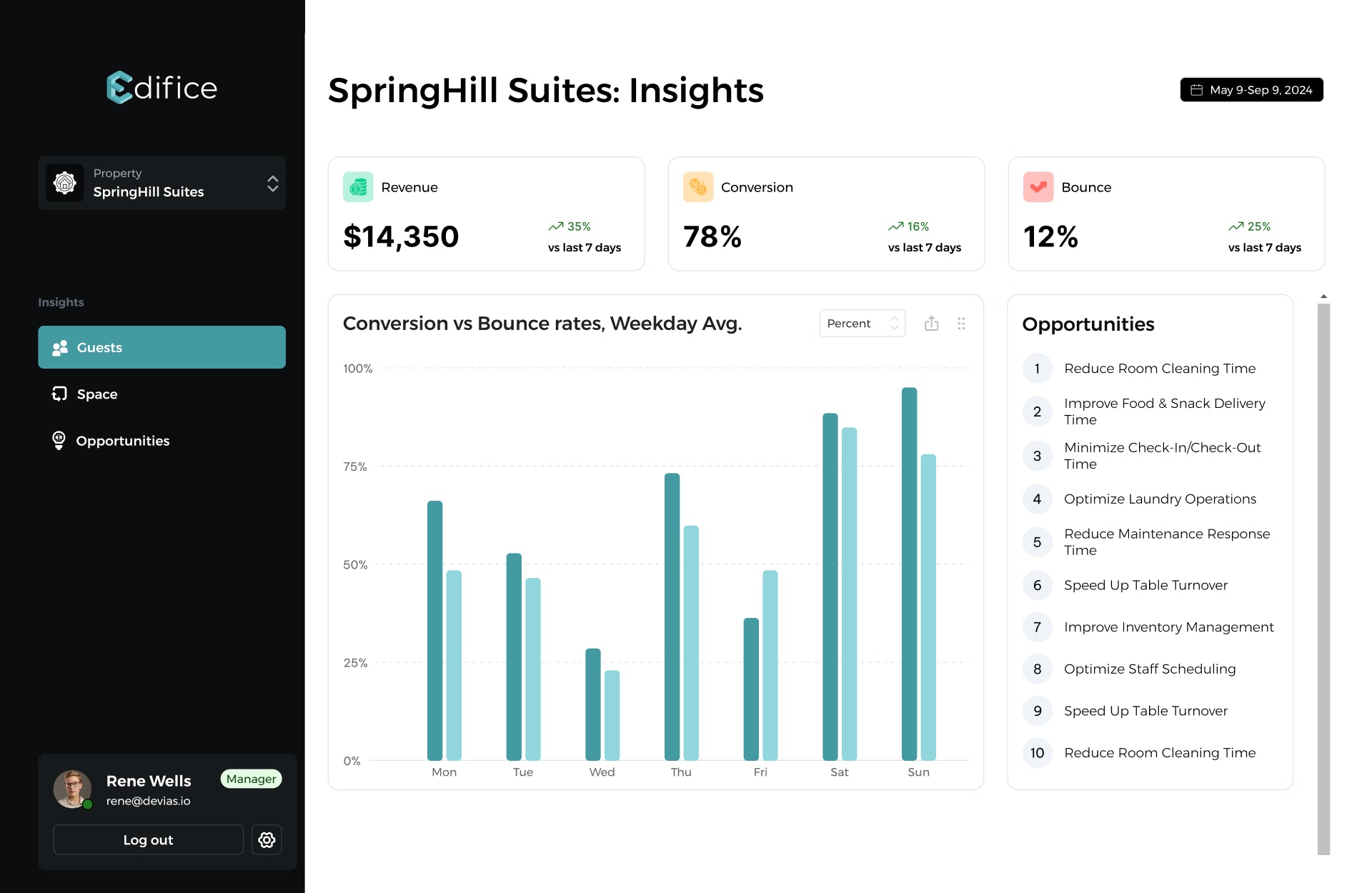
Task: Click the Conversion card icon
Action: [697, 187]
